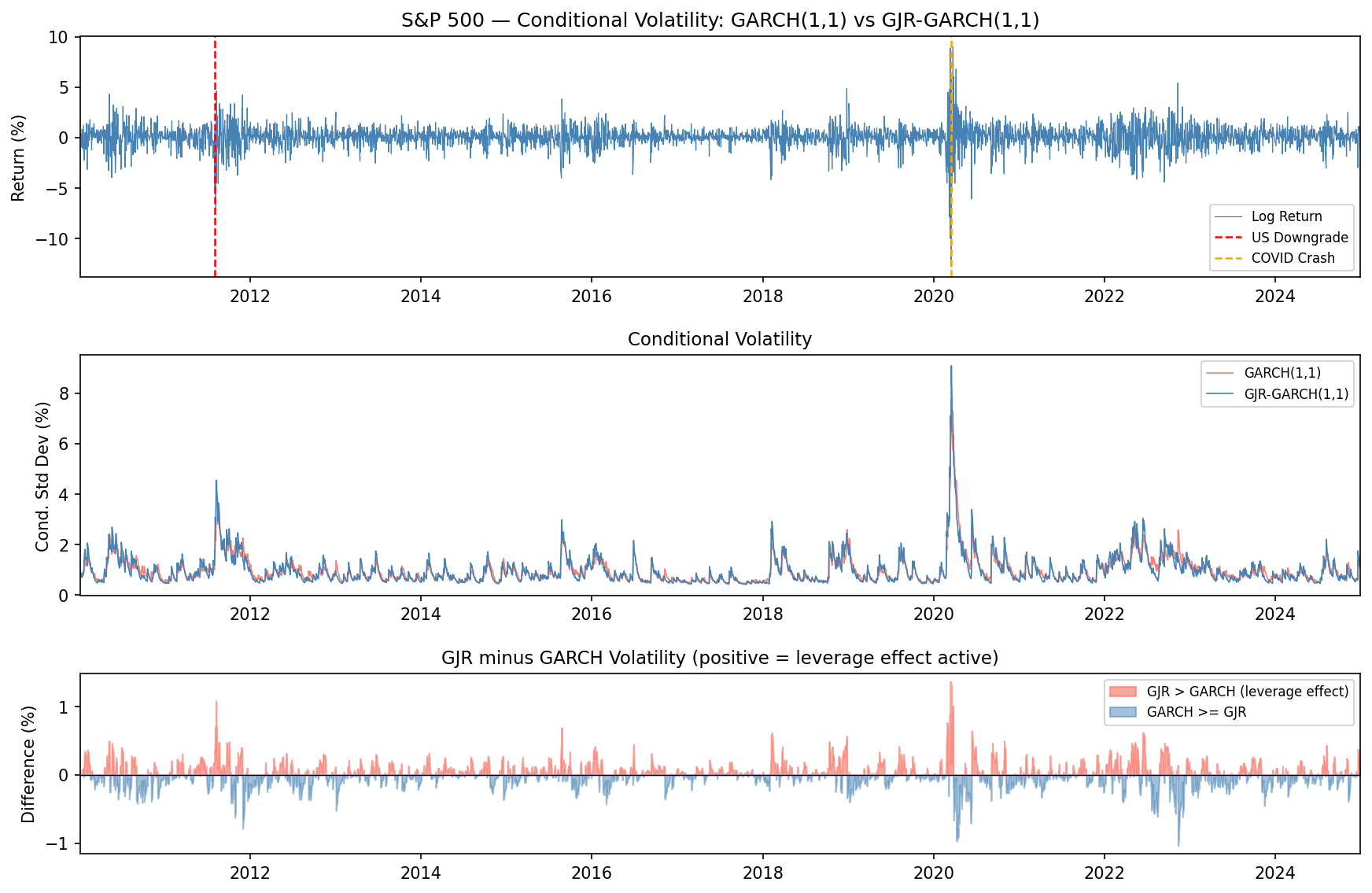Click the '2012' label under the returns chart

tap(250, 296)
